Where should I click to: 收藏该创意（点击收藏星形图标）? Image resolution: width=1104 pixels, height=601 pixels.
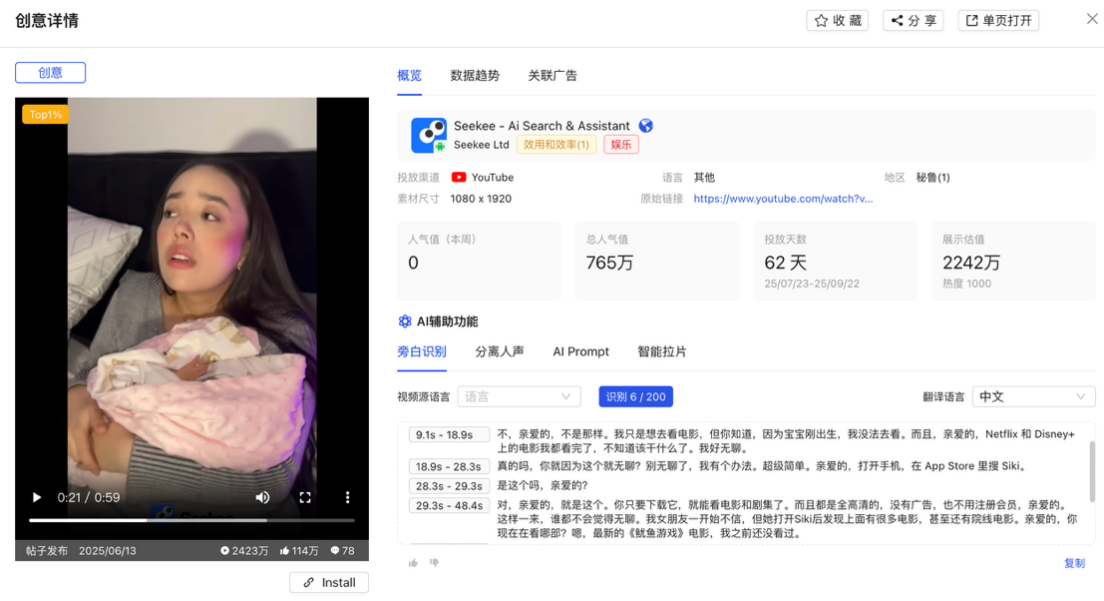point(820,19)
